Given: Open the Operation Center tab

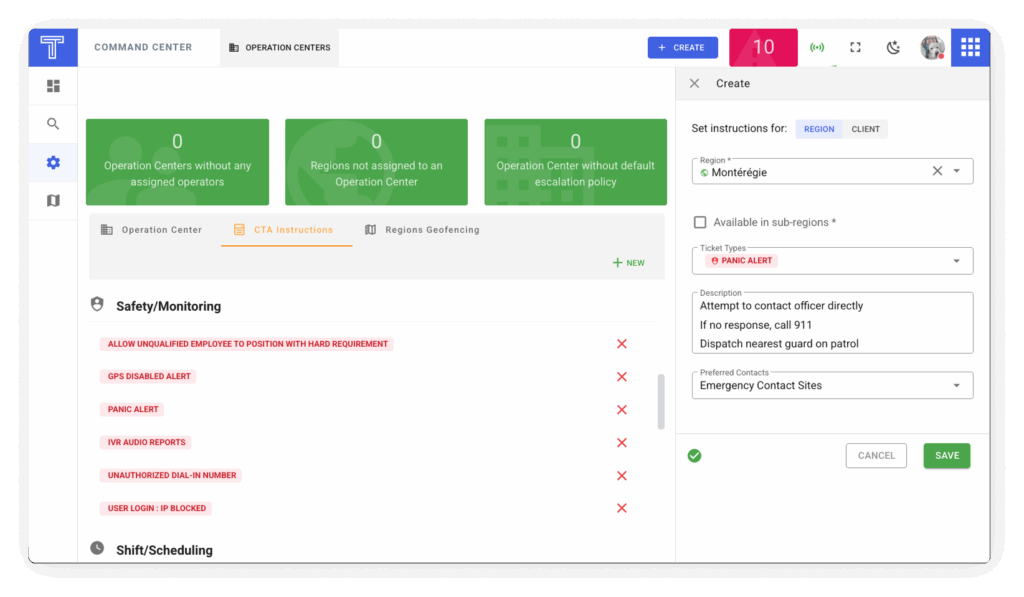Looking at the screenshot, I should 152,230.
